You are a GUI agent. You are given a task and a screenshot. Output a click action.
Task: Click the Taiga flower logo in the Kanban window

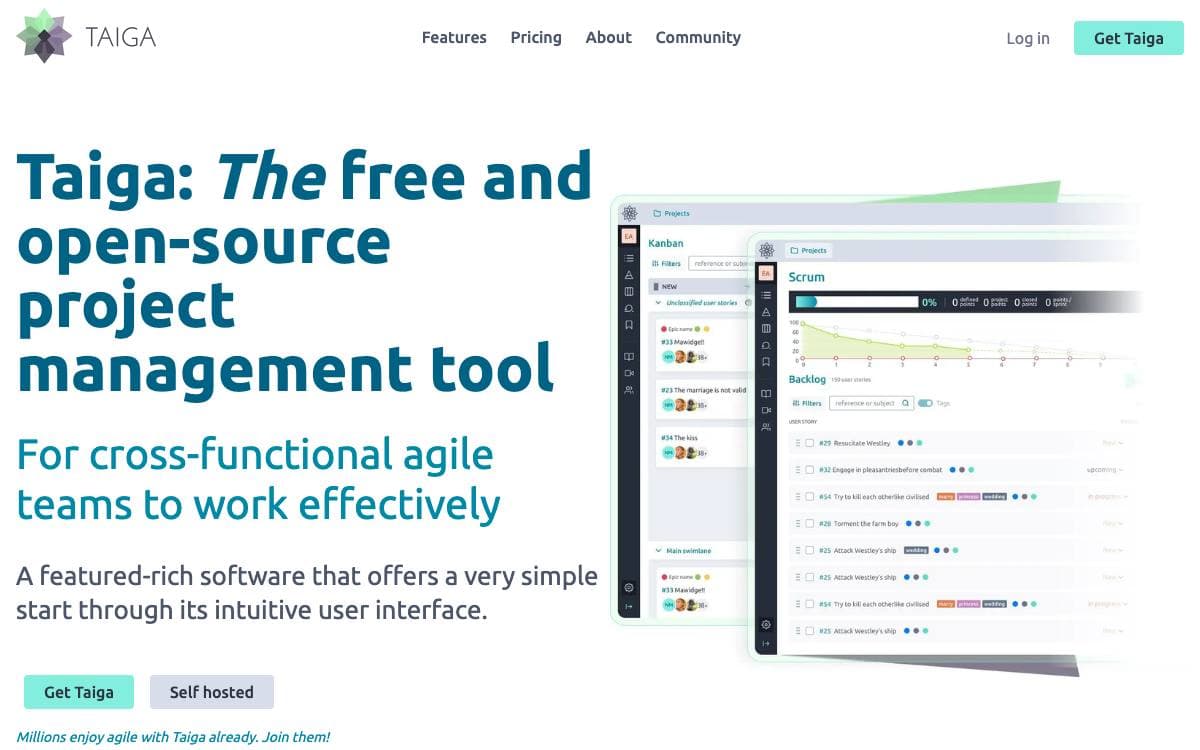(629, 213)
